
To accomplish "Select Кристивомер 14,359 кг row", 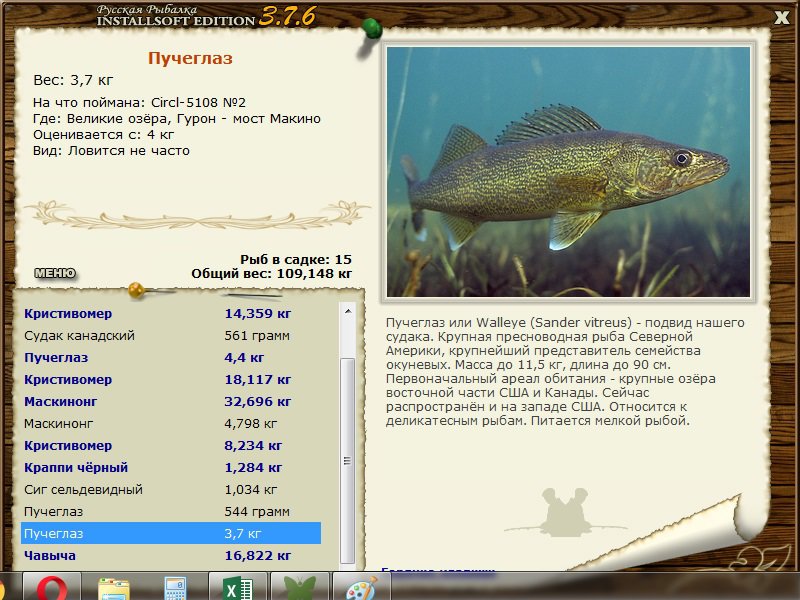I will [x=171, y=313].
